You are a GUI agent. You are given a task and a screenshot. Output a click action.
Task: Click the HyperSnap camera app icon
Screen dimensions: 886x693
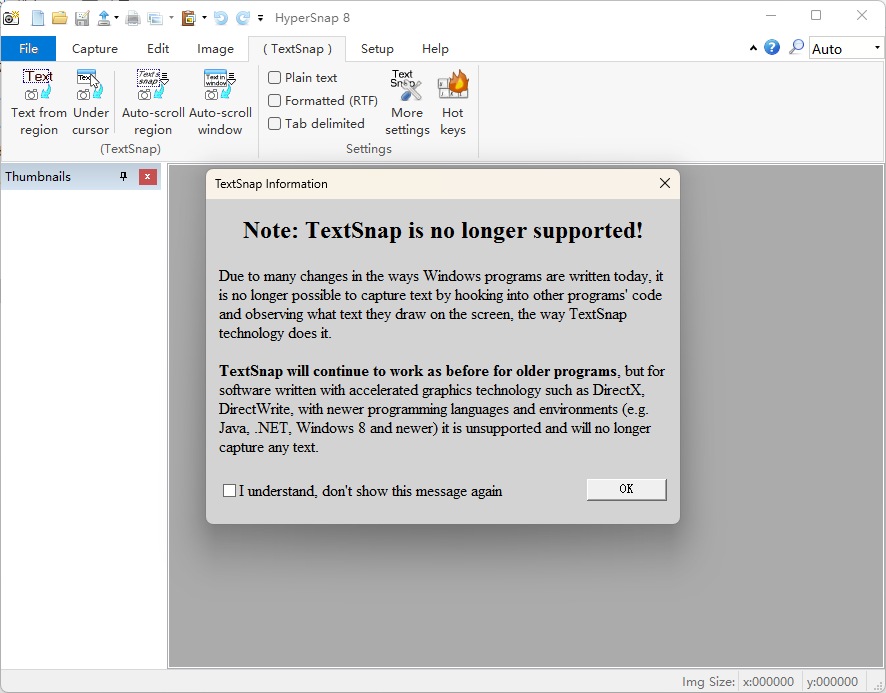click(11, 18)
